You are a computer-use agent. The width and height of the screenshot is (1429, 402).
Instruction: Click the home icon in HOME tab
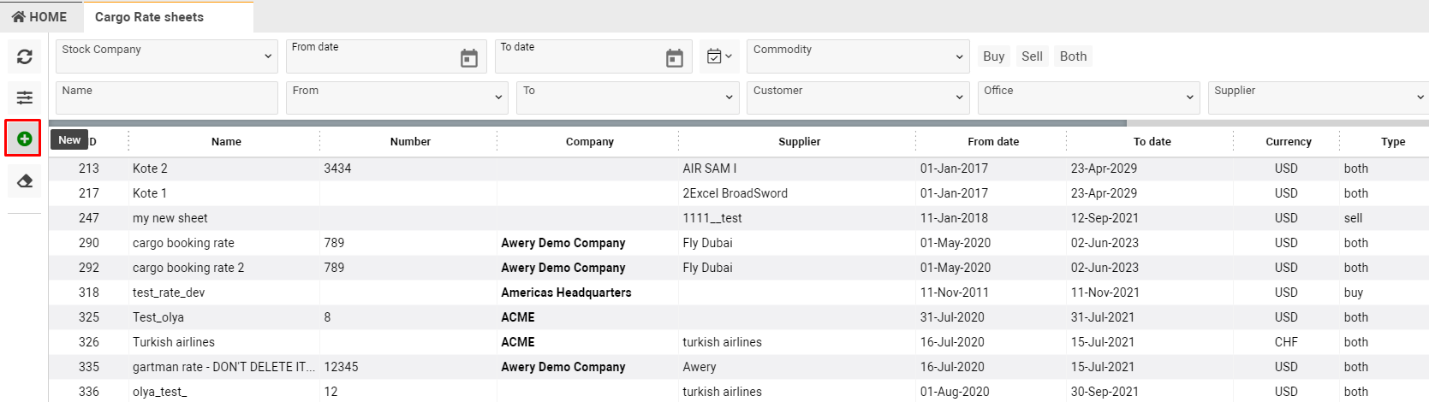pos(18,17)
